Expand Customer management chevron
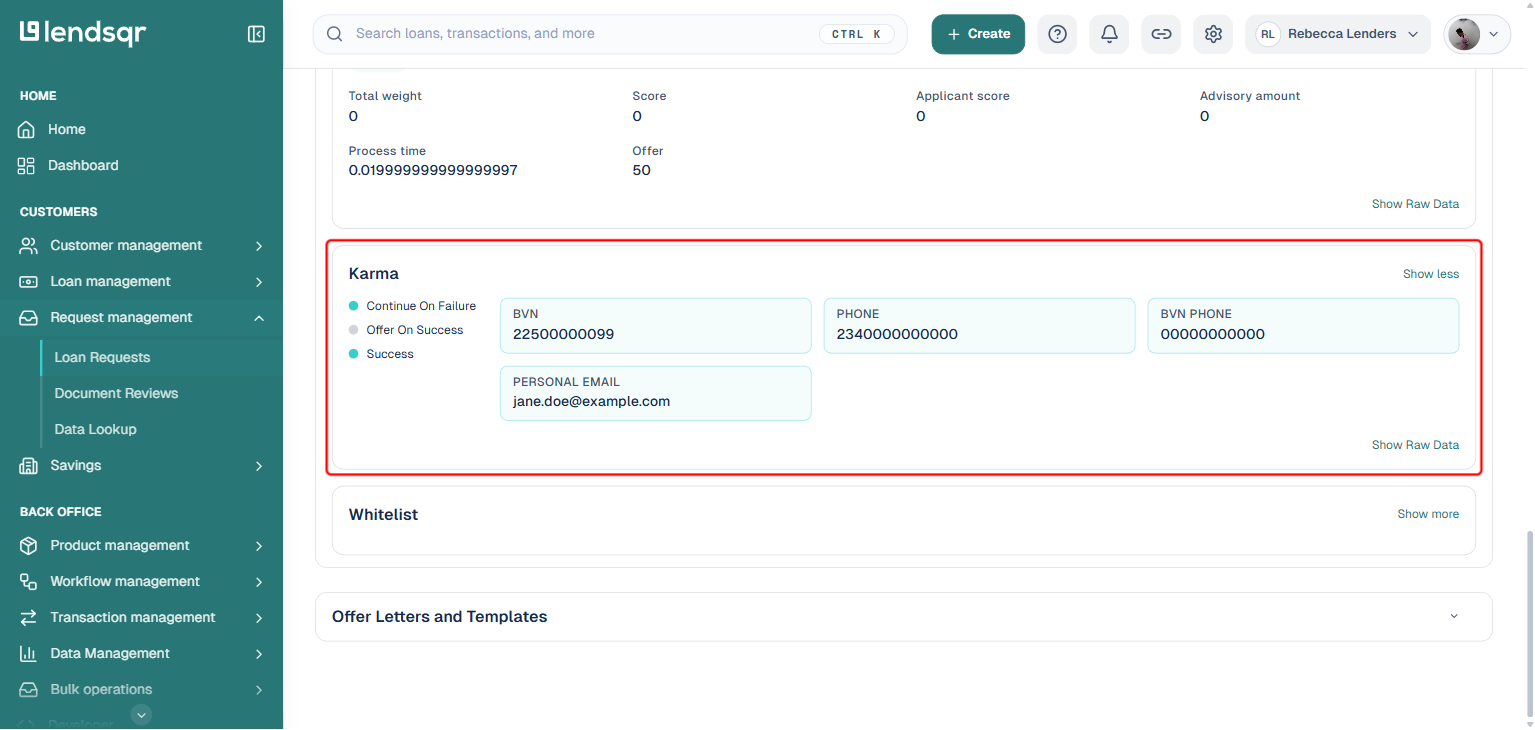Viewport: 1535px width, 730px height. click(x=259, y=246)
